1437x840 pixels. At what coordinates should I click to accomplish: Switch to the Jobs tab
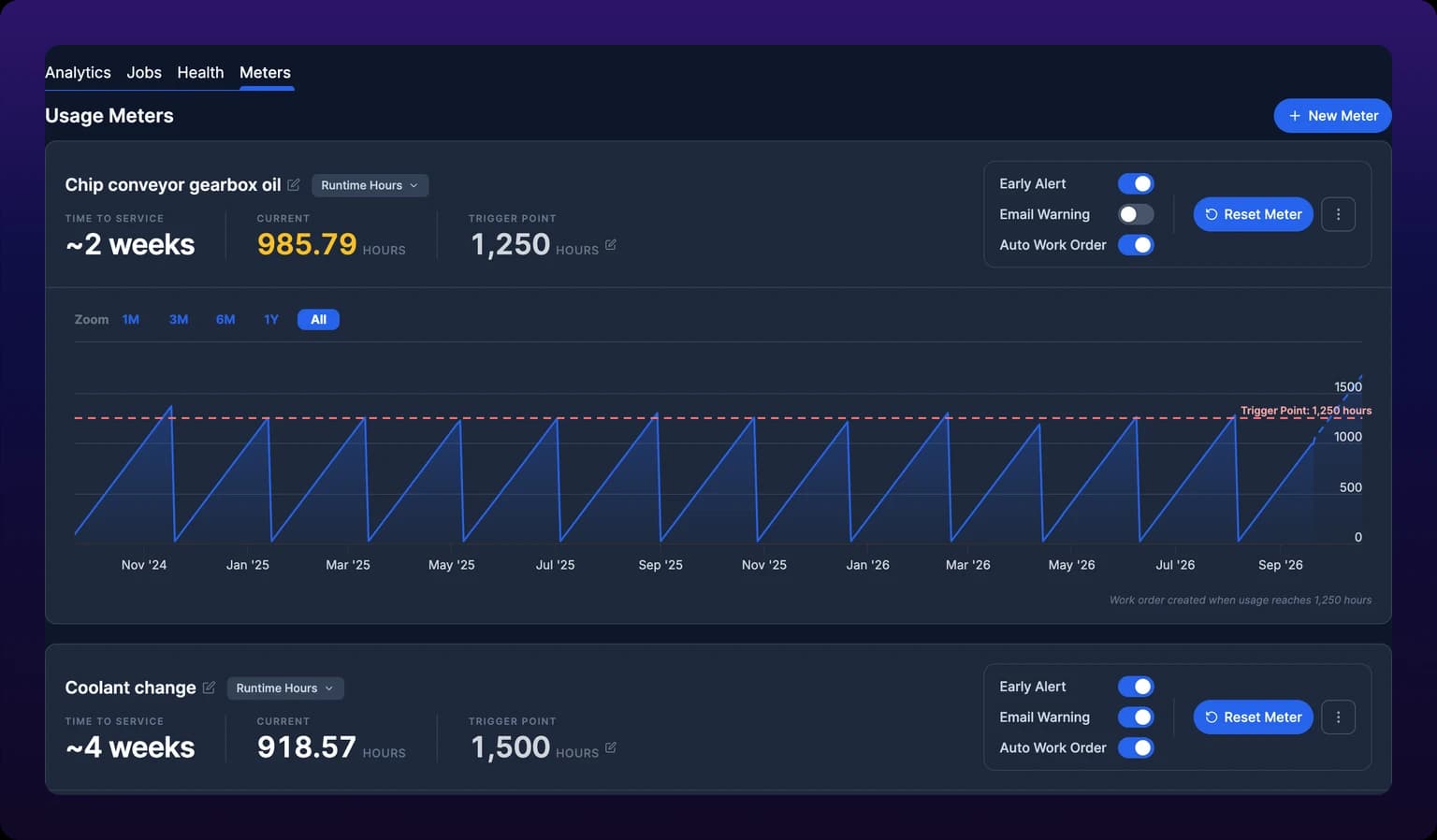click(144, 73)
